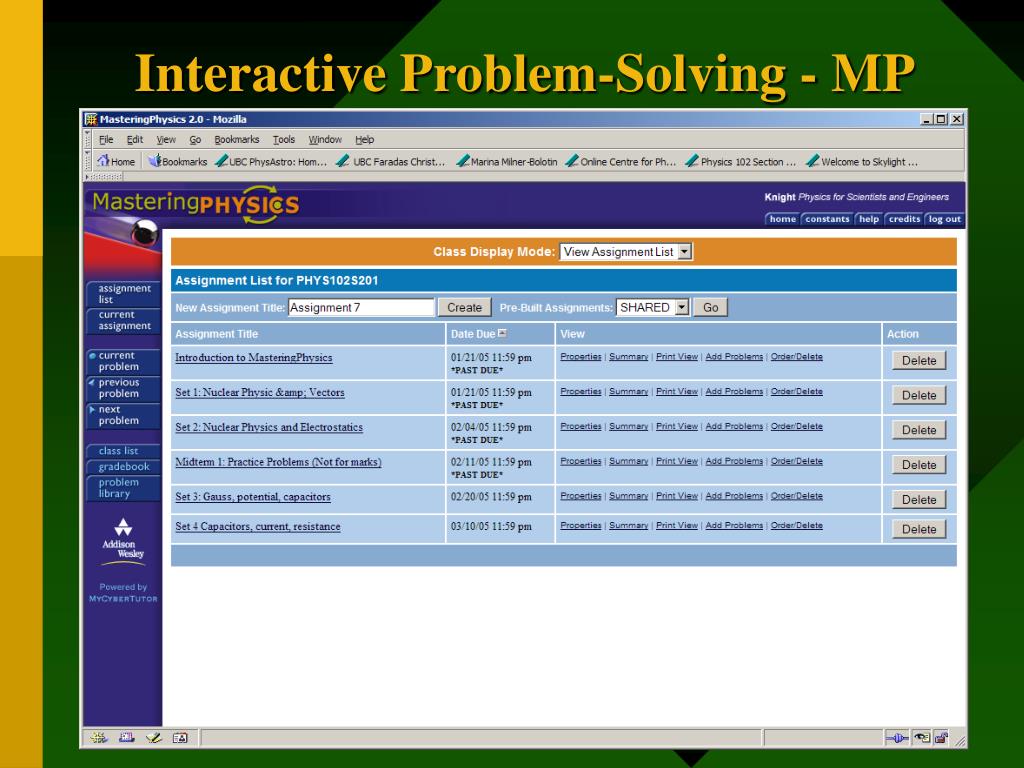
Task: Click the MasteringPhysics logo
Action: click(195, 204)
